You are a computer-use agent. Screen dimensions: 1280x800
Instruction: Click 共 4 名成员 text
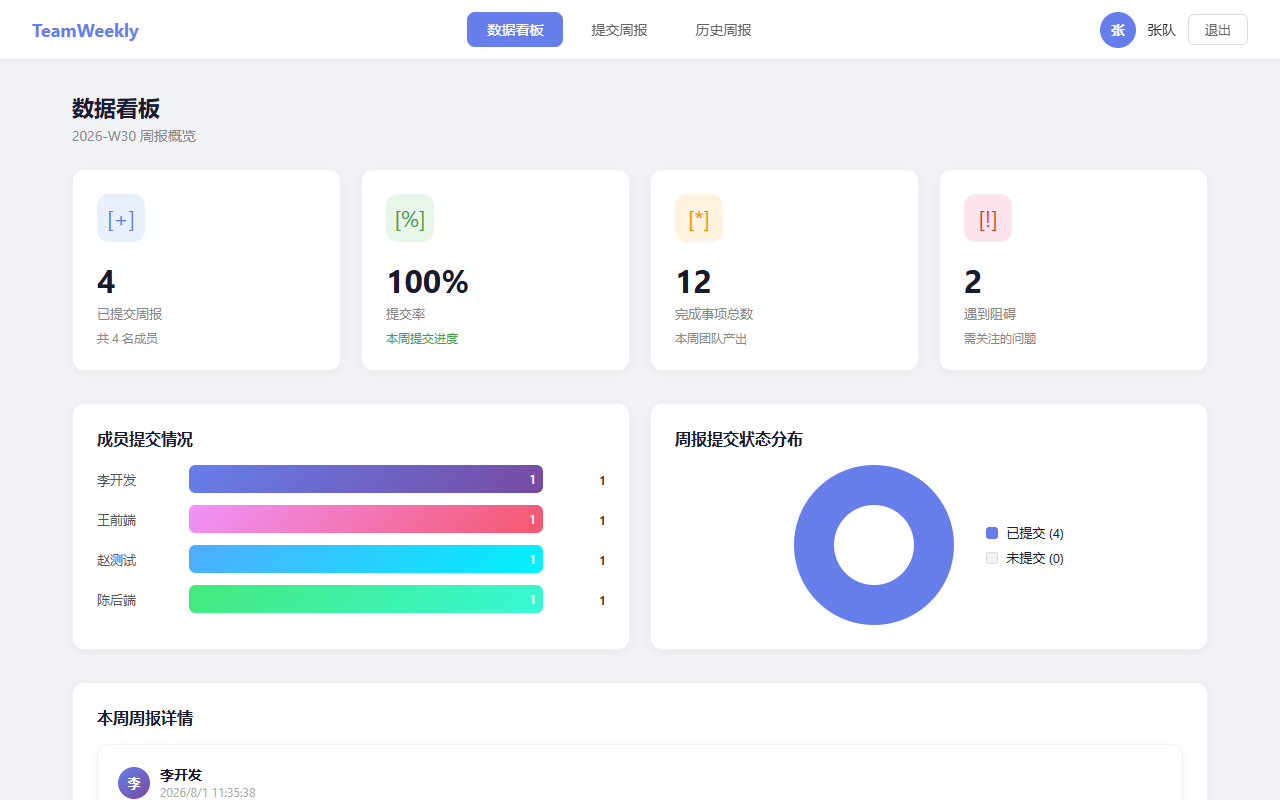127,339
